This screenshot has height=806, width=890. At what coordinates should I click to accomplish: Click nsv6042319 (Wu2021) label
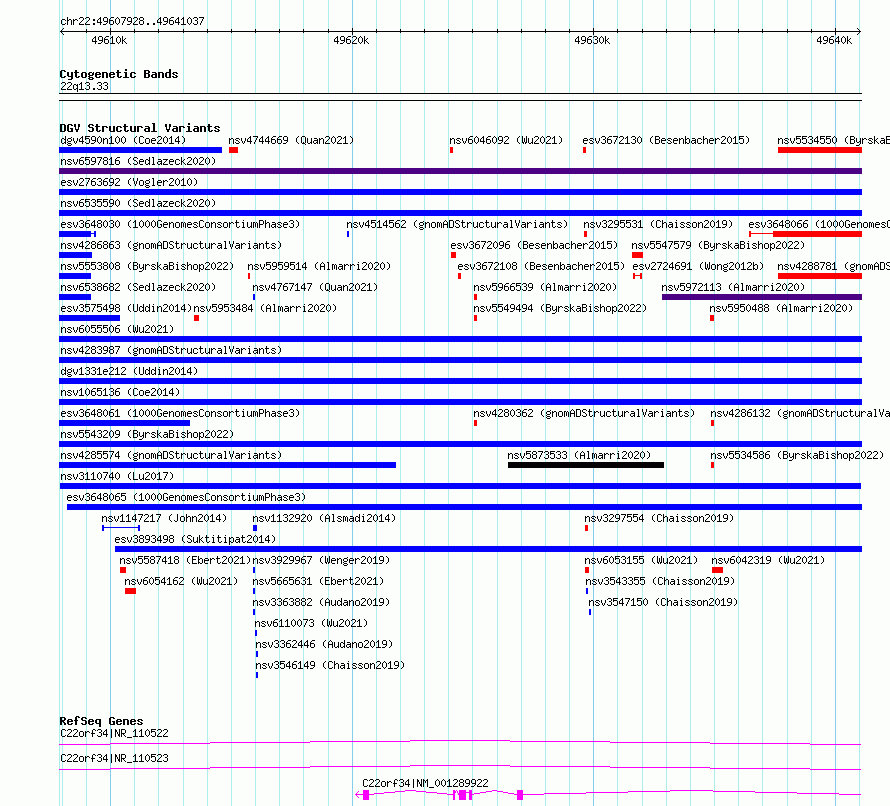[x=769, y=560]
